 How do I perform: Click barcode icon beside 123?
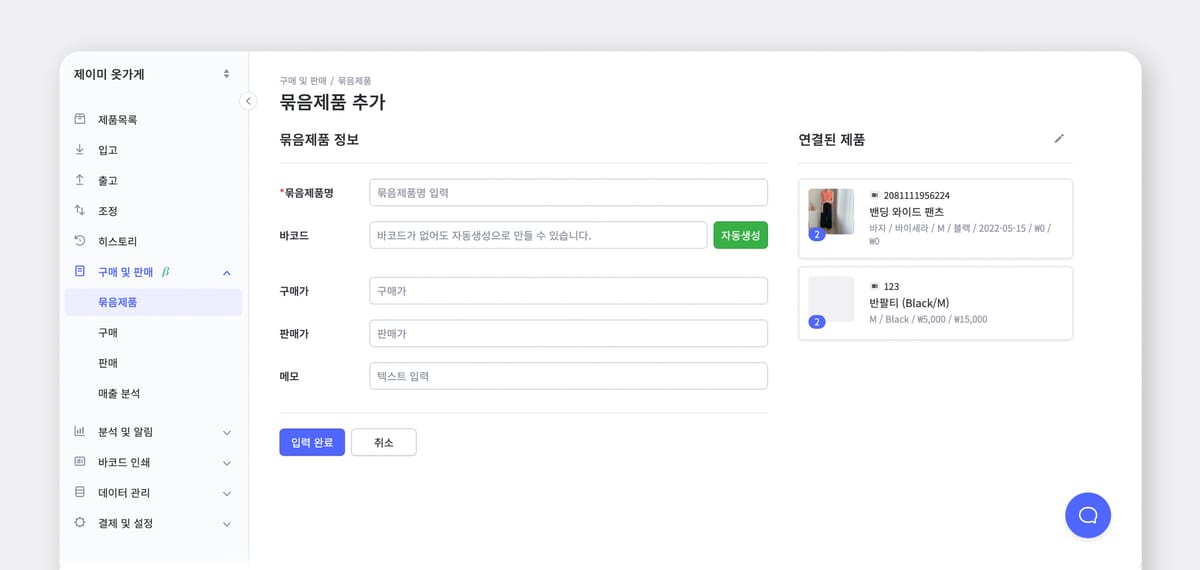pos(875,286)
